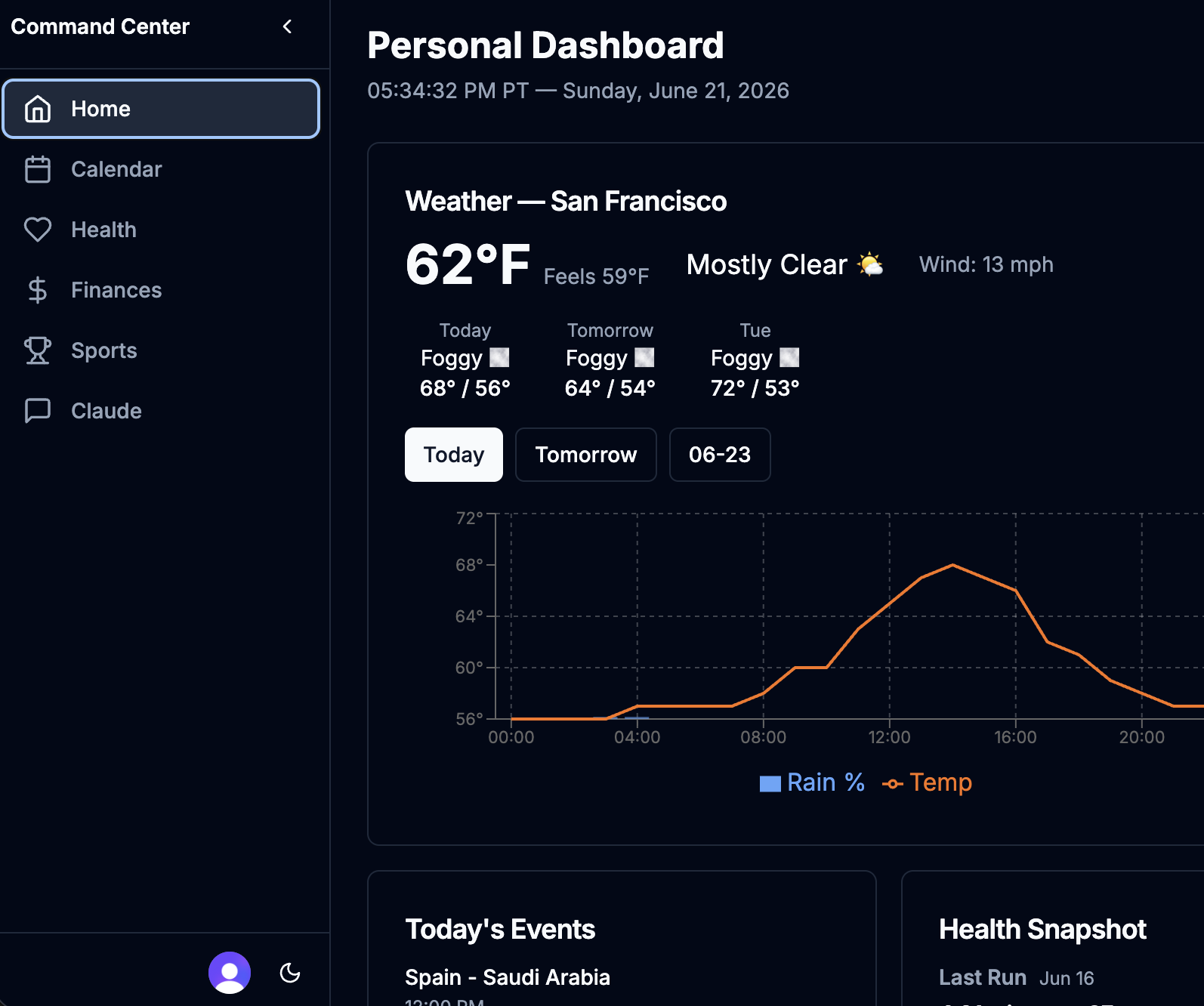Click the Today's Events heading
1204x1006 pixels.
(x=500, y=930)
